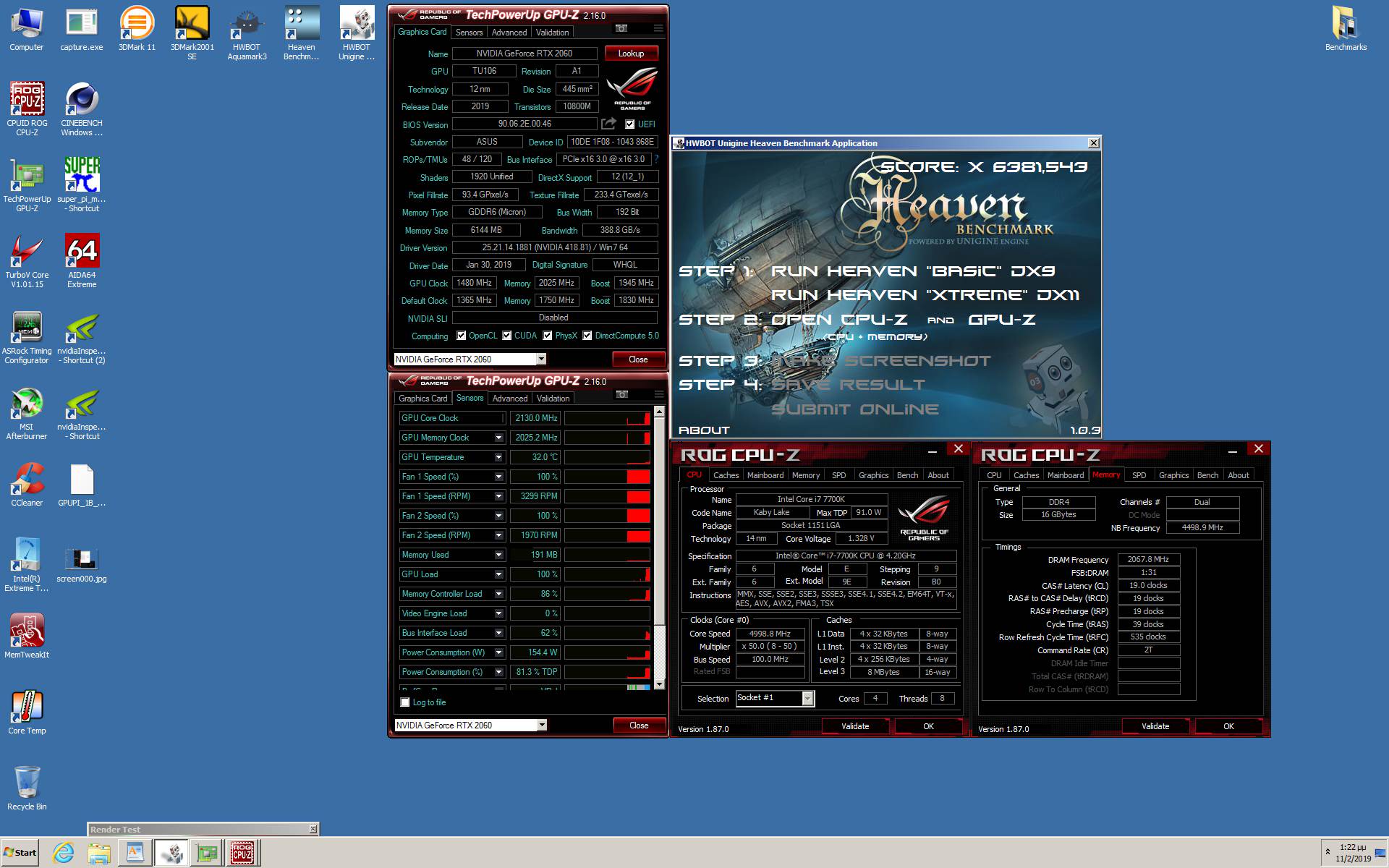Launch 3DMark2001 SE shortcut
The width and height of the screenshot is (1389, 868).
(192, 33)
